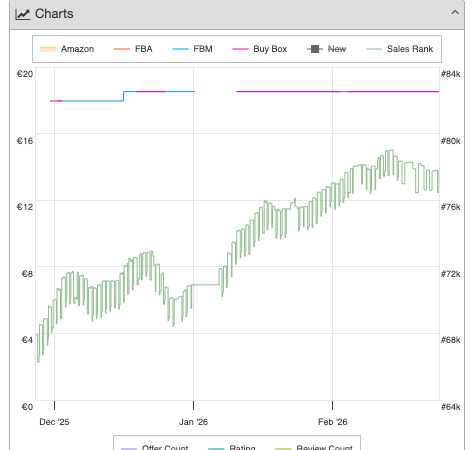The image size is (474, 450).
Task: Toggle the Offer Count legend entry
Action: [x=154, y=447]
